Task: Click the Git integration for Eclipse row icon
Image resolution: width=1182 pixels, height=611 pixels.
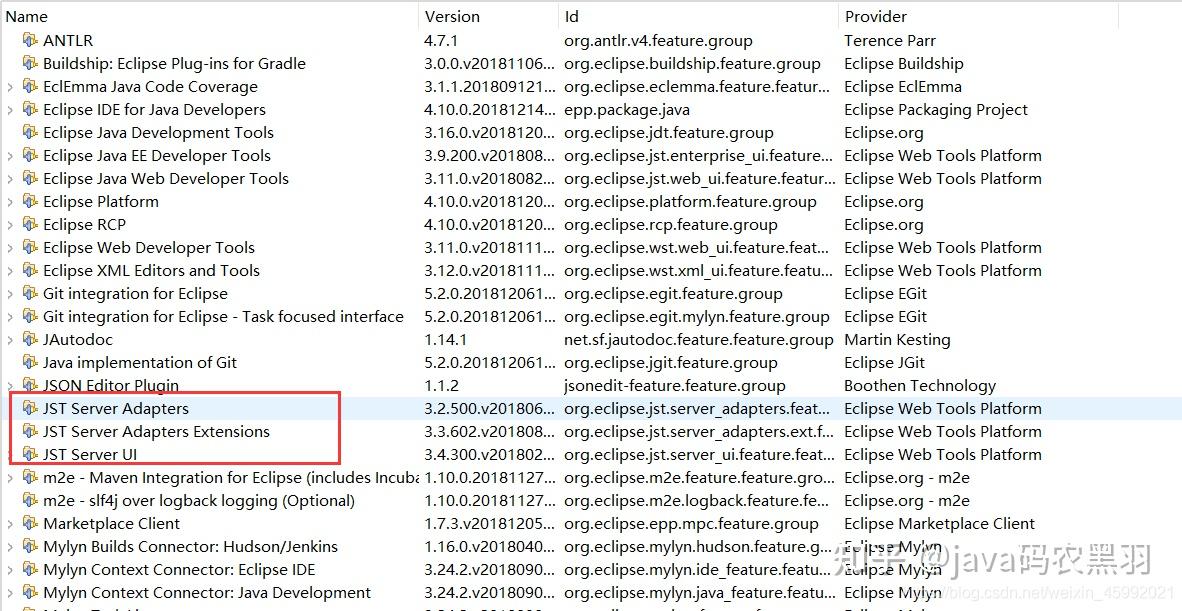Action: click(x=30, y=293)
